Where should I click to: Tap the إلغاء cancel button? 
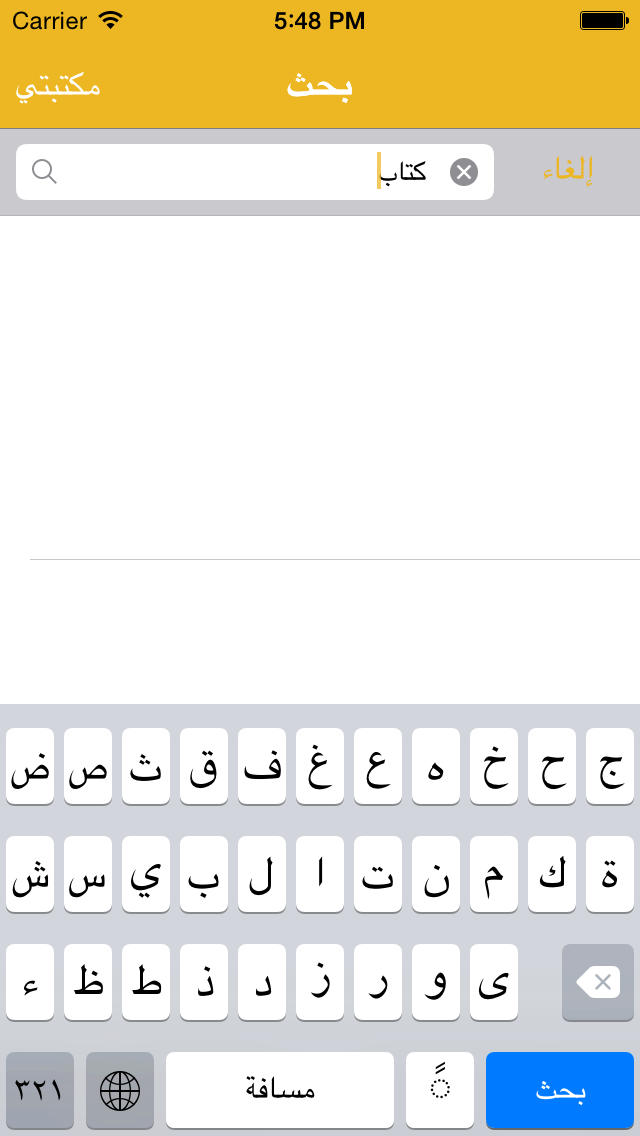(x=568, y=172)
